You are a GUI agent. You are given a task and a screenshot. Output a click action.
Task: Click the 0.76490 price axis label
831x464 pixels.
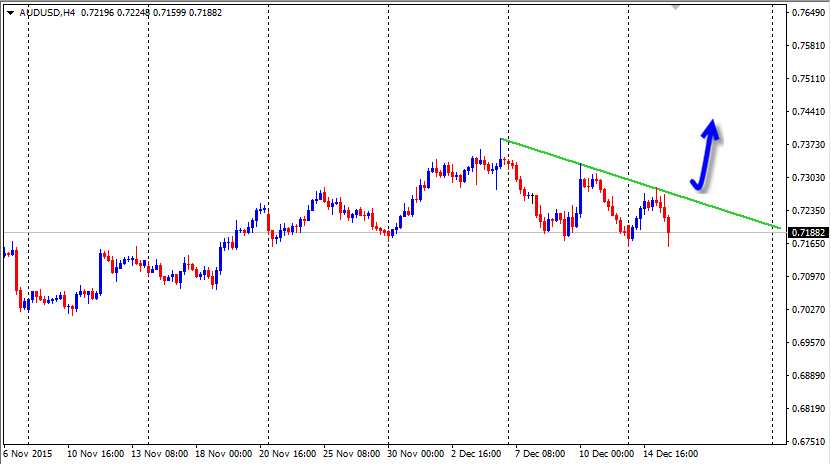808,13
